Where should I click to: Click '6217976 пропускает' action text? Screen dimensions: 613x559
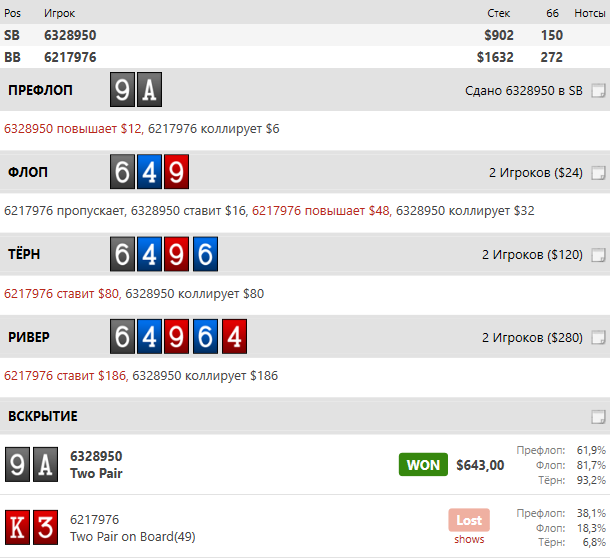64,211
